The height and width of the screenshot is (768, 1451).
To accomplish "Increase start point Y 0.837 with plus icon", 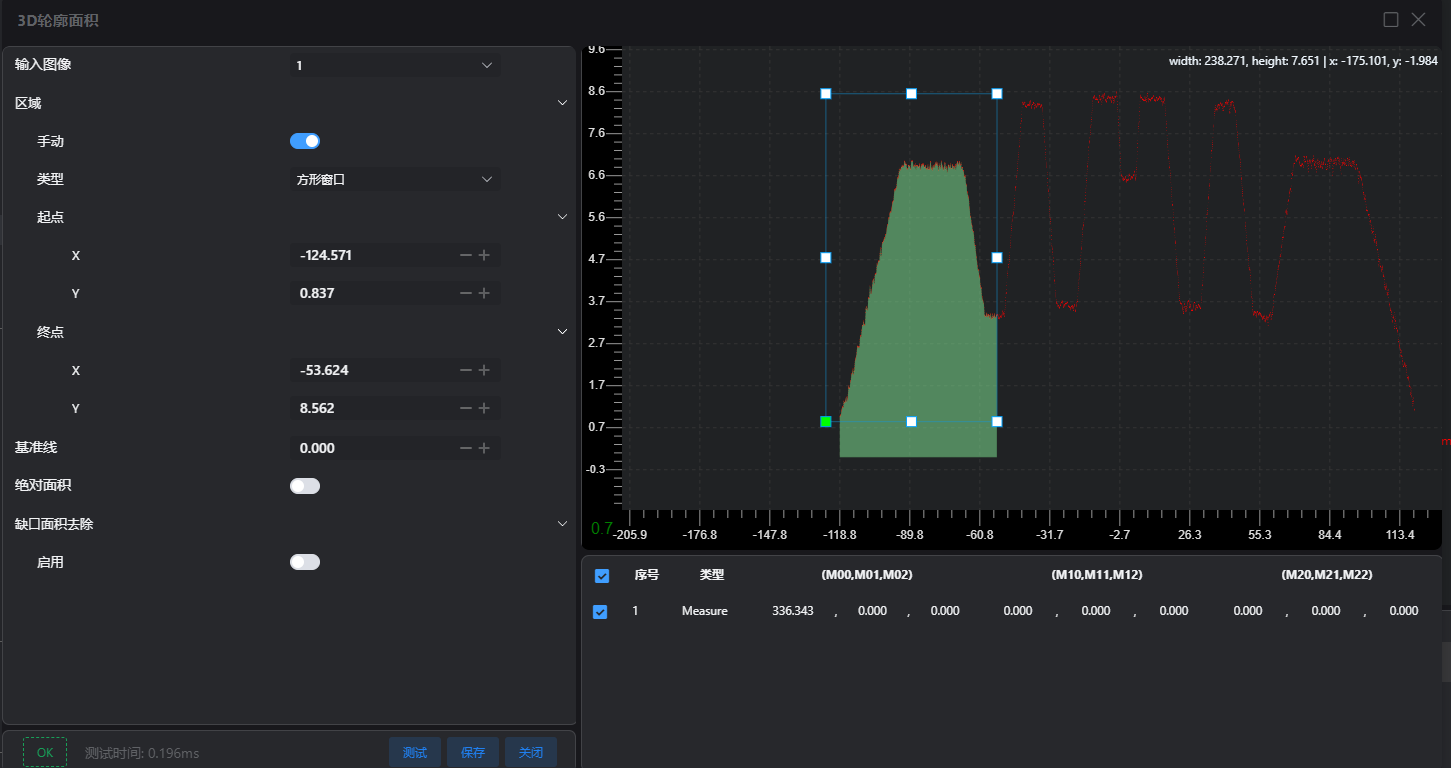I will (x=484, y=293).
